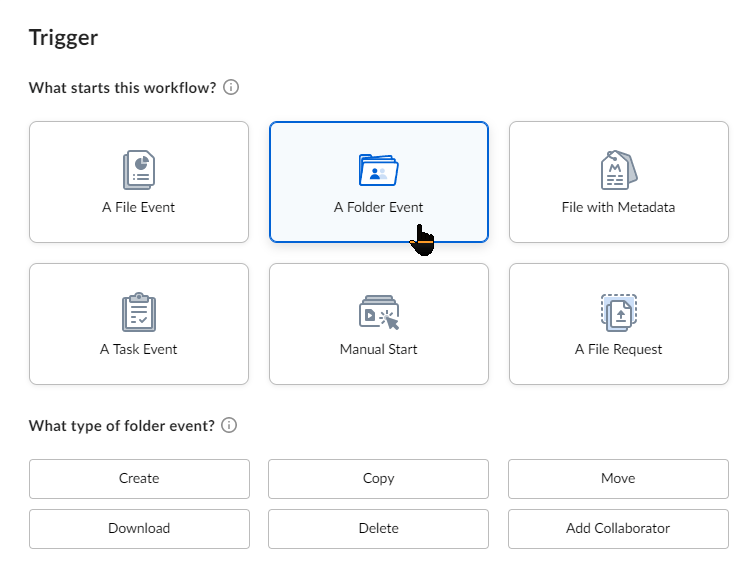The width and height of the screenshot is (752, 587).
Task: Click 'What starts this workflow?' text
Action: 122,88
